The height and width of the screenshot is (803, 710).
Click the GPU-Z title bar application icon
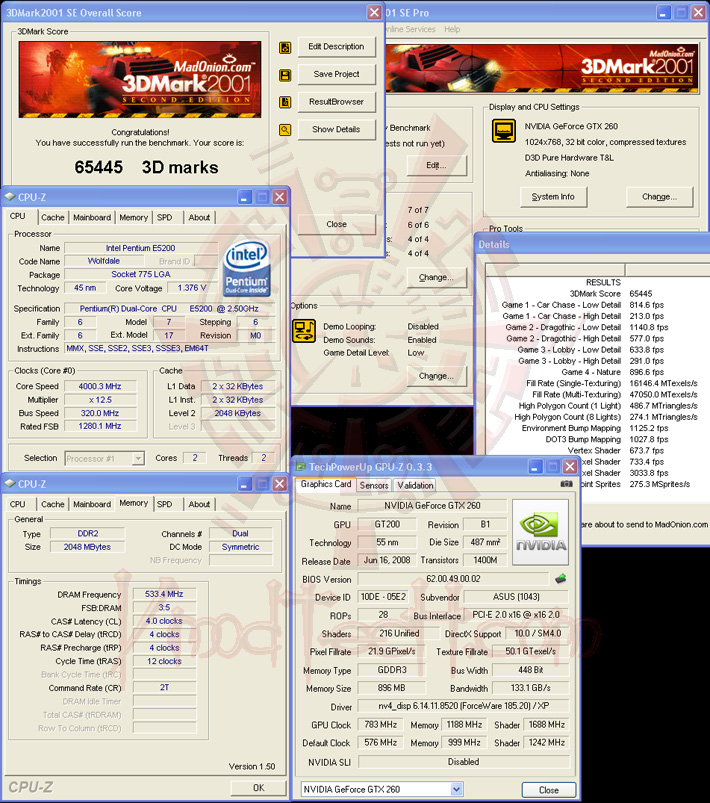(x=300, y=467)
